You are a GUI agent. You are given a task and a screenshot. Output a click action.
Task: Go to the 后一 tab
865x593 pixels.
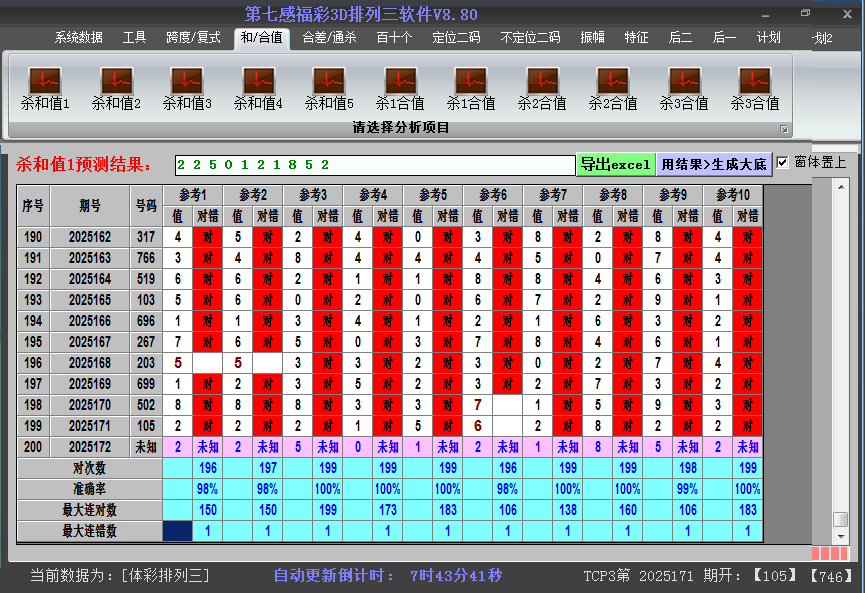pyautogui.click(x=724, y=38)
